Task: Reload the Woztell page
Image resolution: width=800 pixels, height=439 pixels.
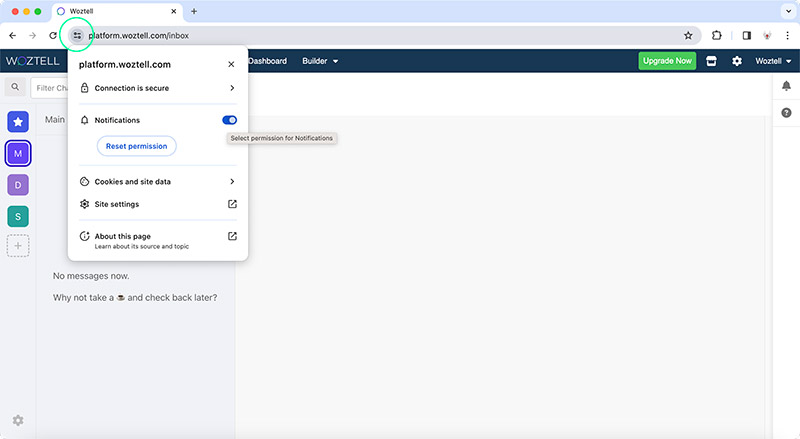Action: 53,35
